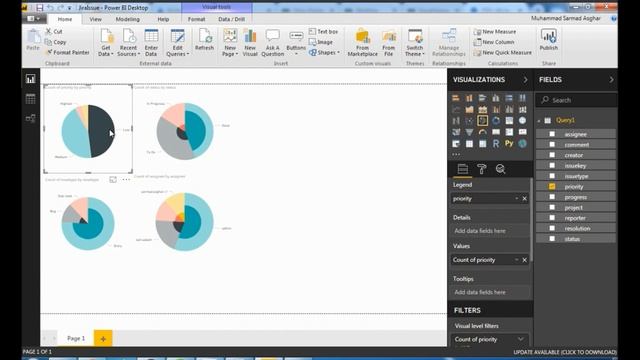Select the Python visual icon
Screen dimensions: 640x360
click(x=509, y=144)
